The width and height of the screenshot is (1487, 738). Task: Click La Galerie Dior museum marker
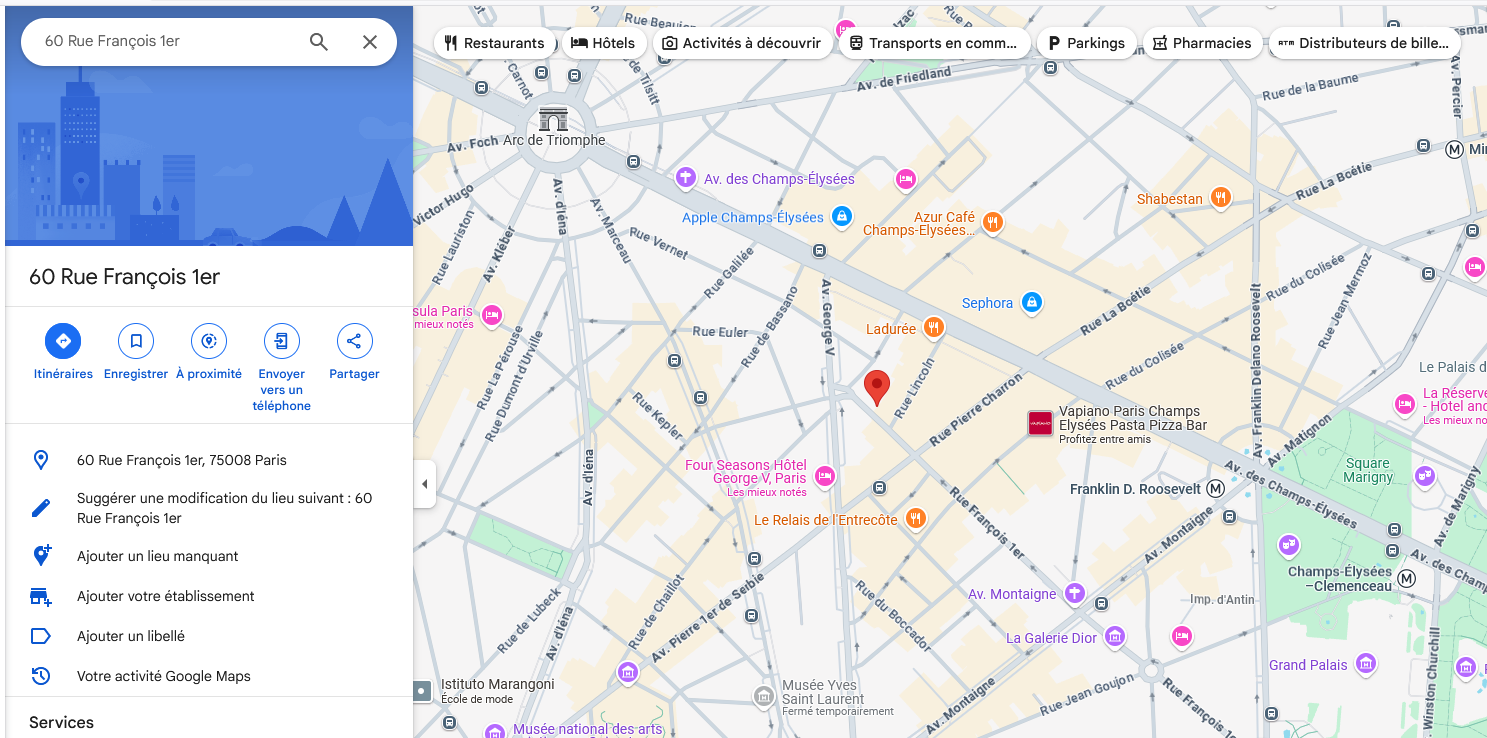point(1115,636)
